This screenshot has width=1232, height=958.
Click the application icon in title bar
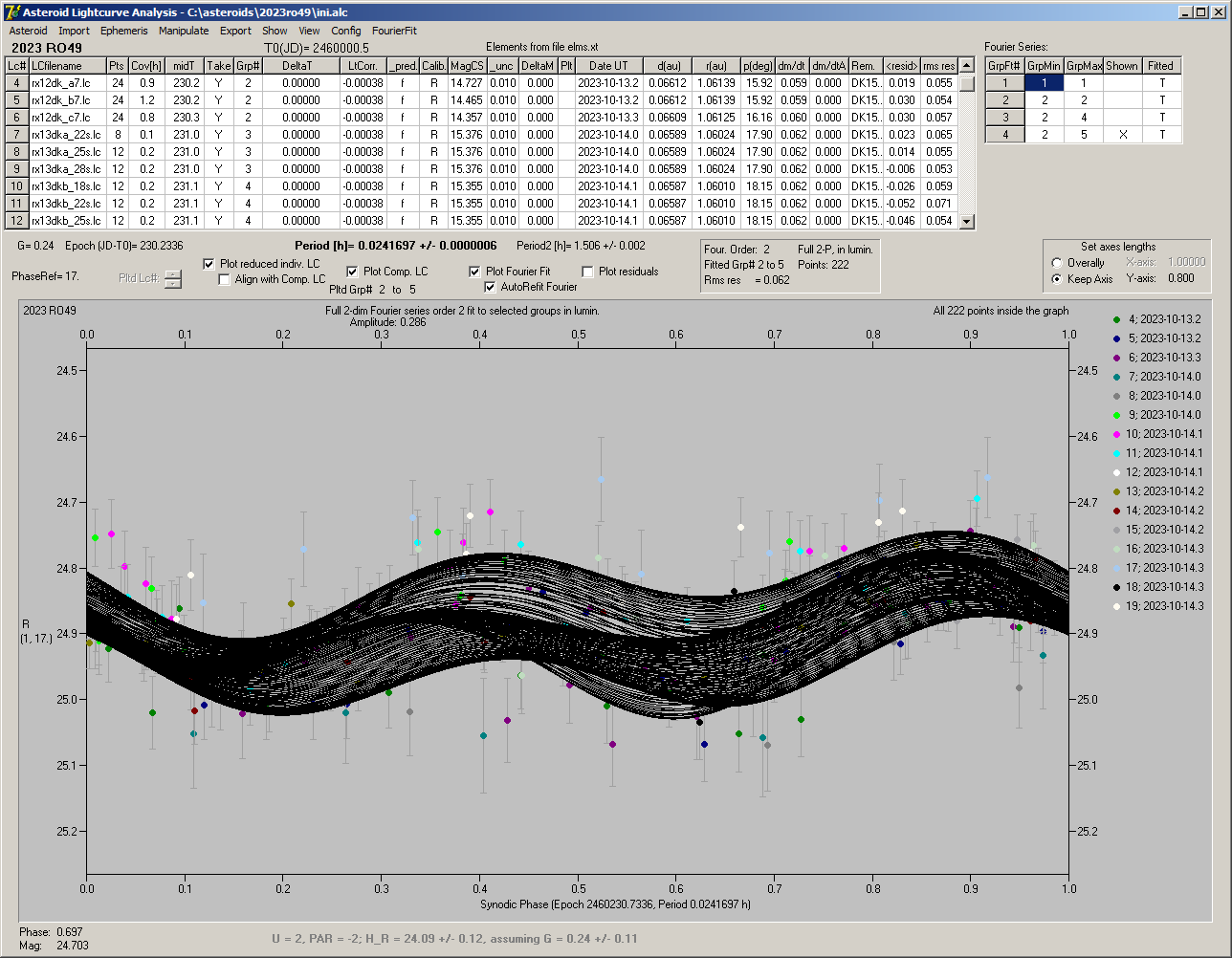pos(11,11)
